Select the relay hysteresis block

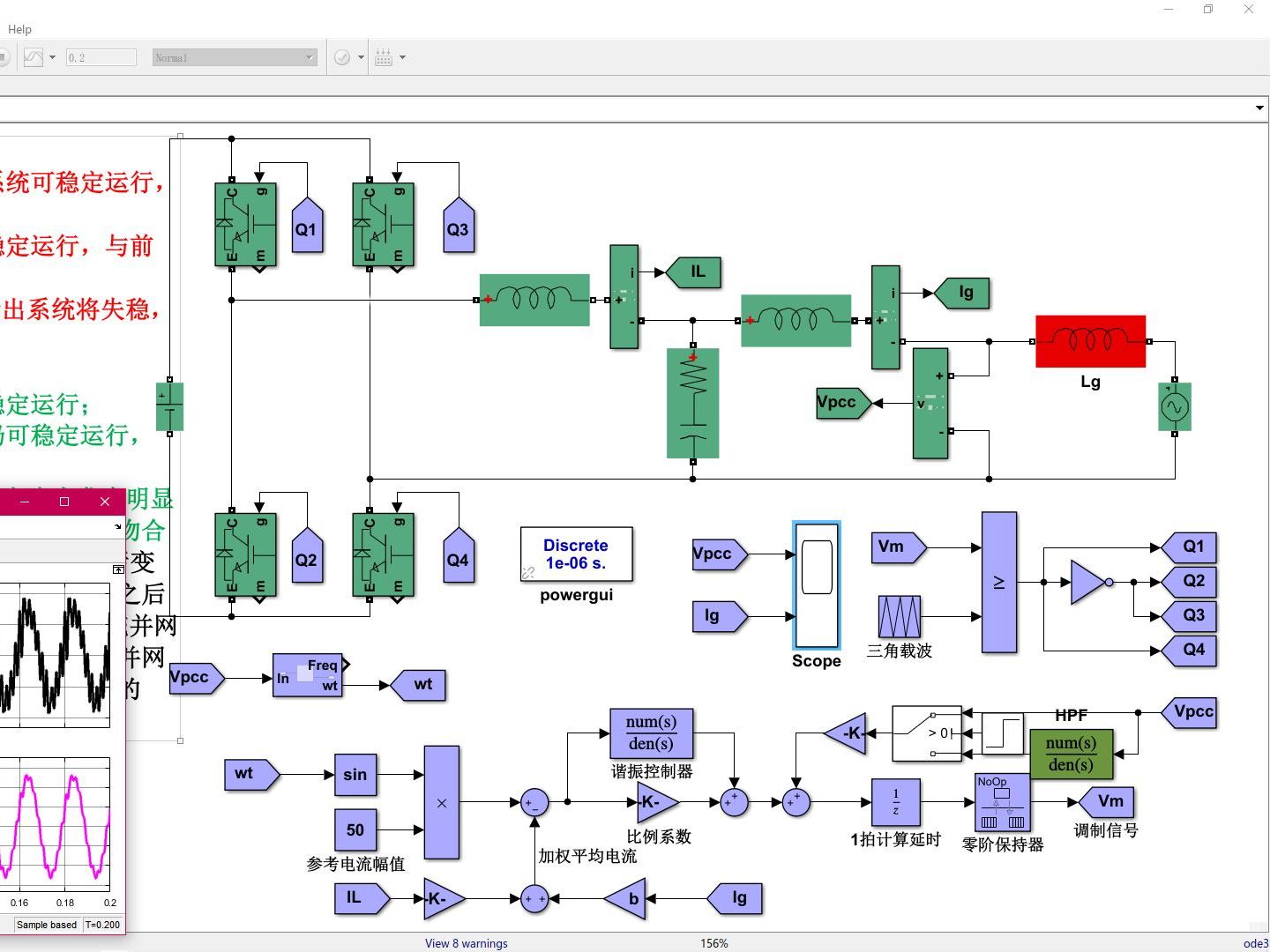1003,733
